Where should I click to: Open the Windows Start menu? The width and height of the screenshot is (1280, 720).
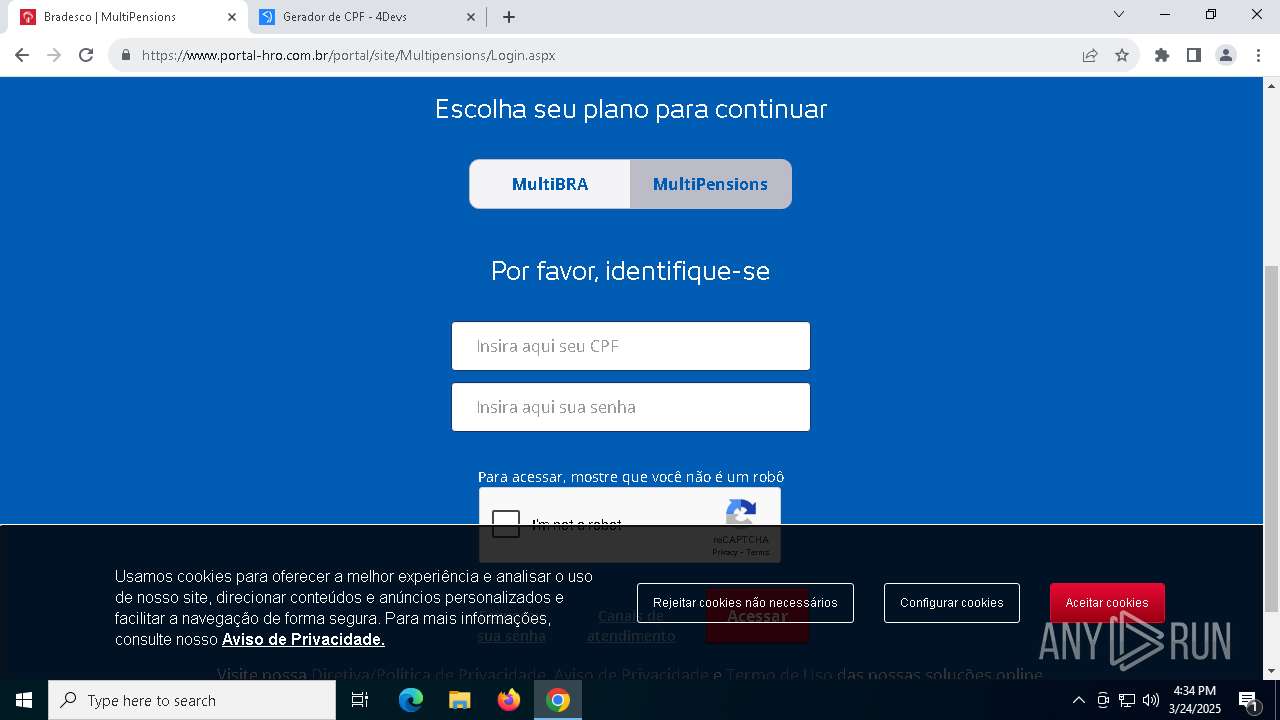(x=24, y=701)
